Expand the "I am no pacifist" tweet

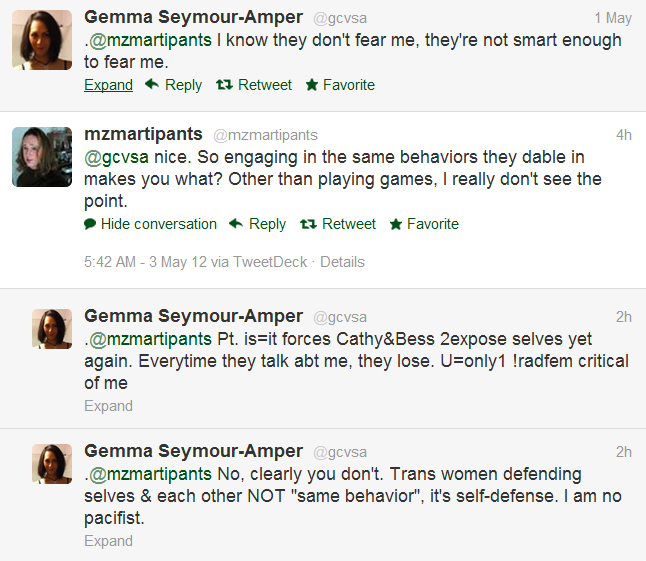coord(108,541)
